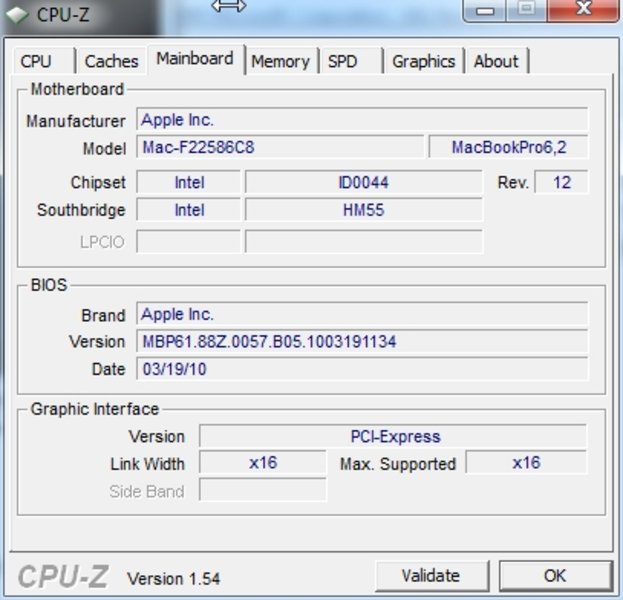Select the Mainboard tab
This screenshot has height=600, width=623.
click(195, 59)
